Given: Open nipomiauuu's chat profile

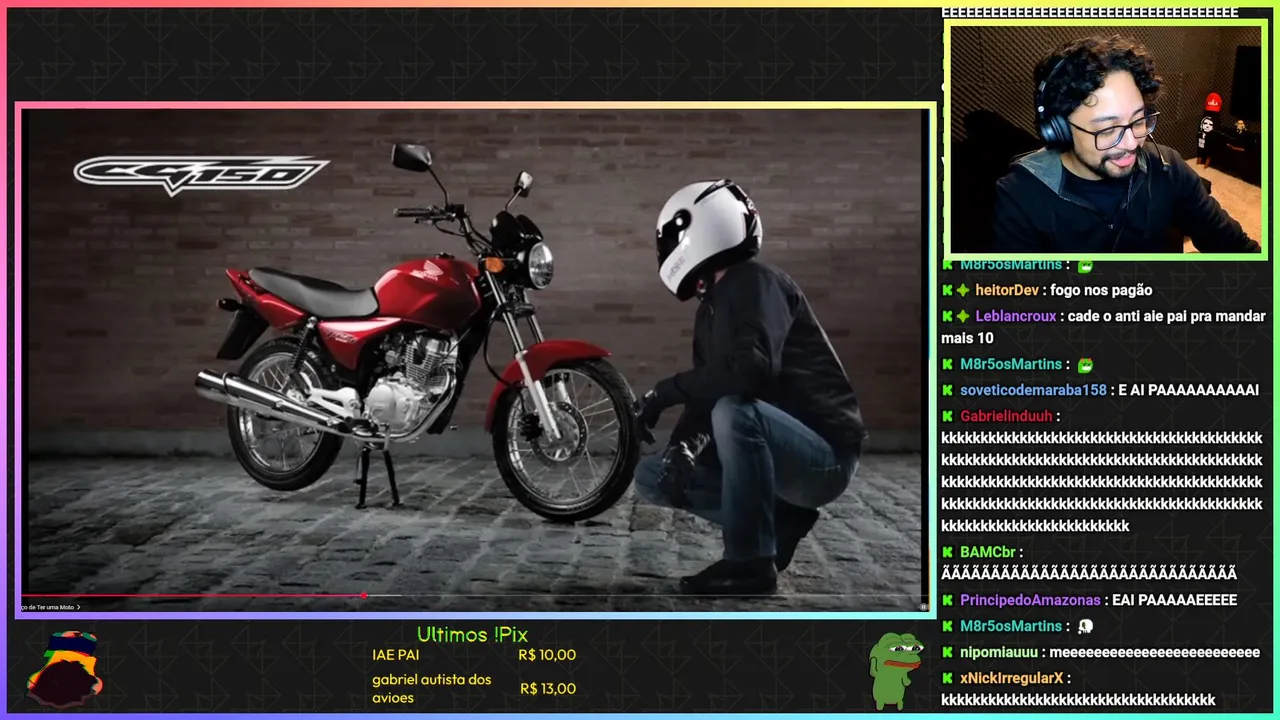Looking at the screenshot, I should 1000,652.
